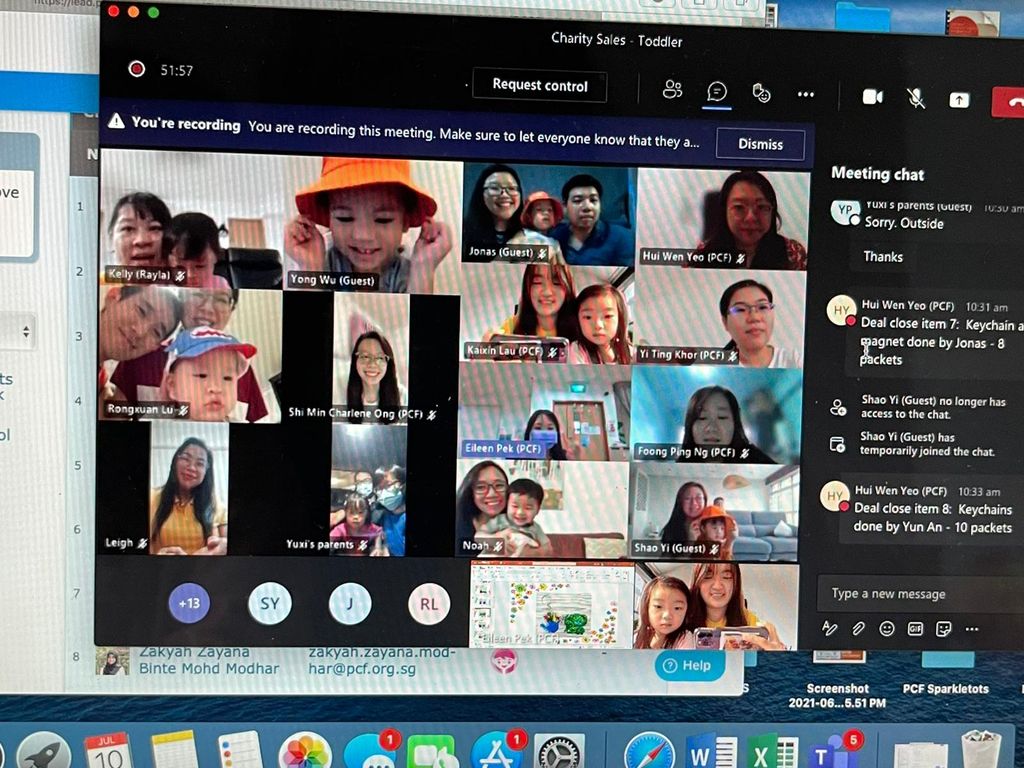Select Shao Yi (Guest) video tile
The image size is (1024, 768).
(x=714, y=511)
